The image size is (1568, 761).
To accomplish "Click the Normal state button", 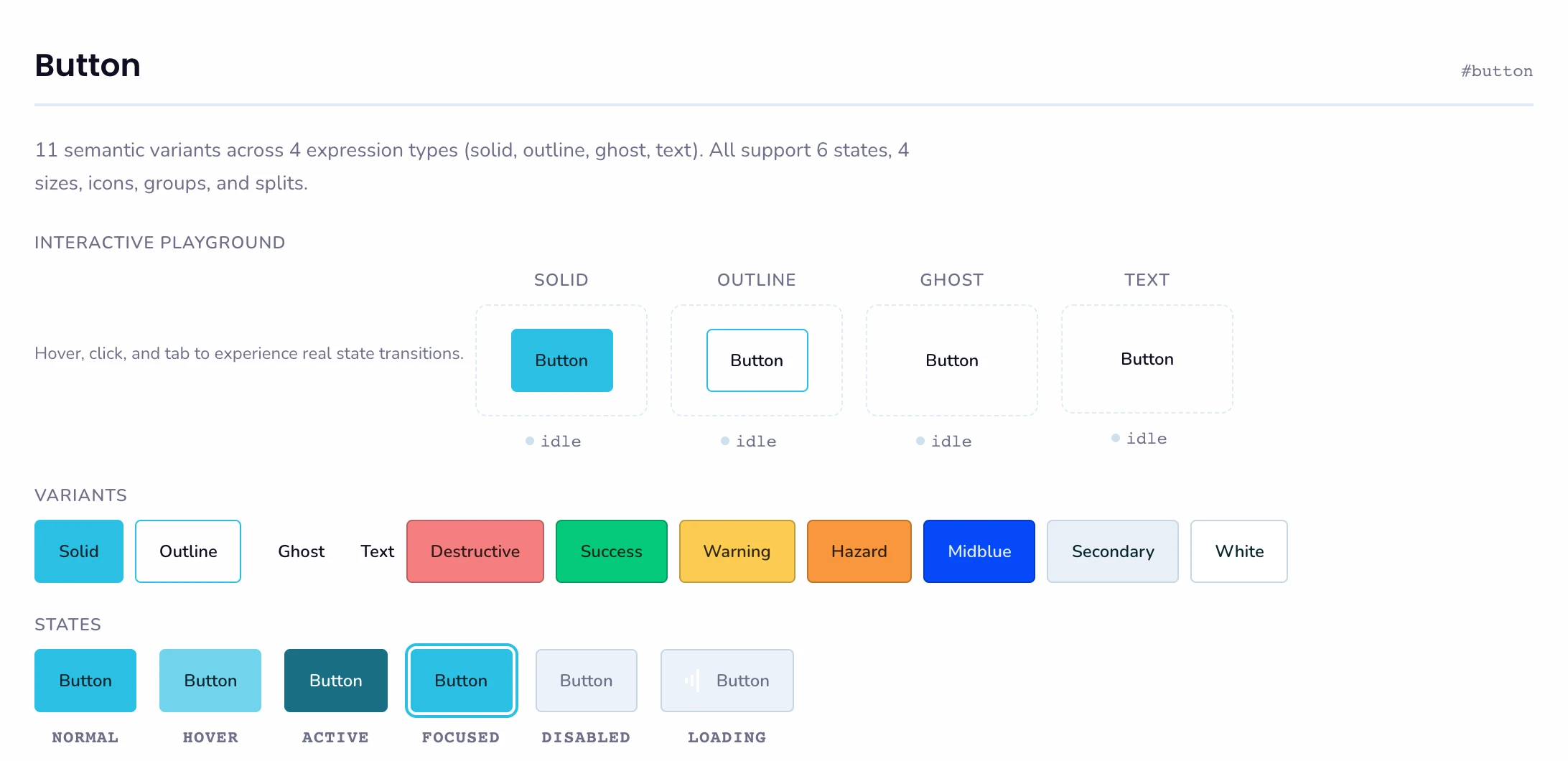I will click(85, 681).
